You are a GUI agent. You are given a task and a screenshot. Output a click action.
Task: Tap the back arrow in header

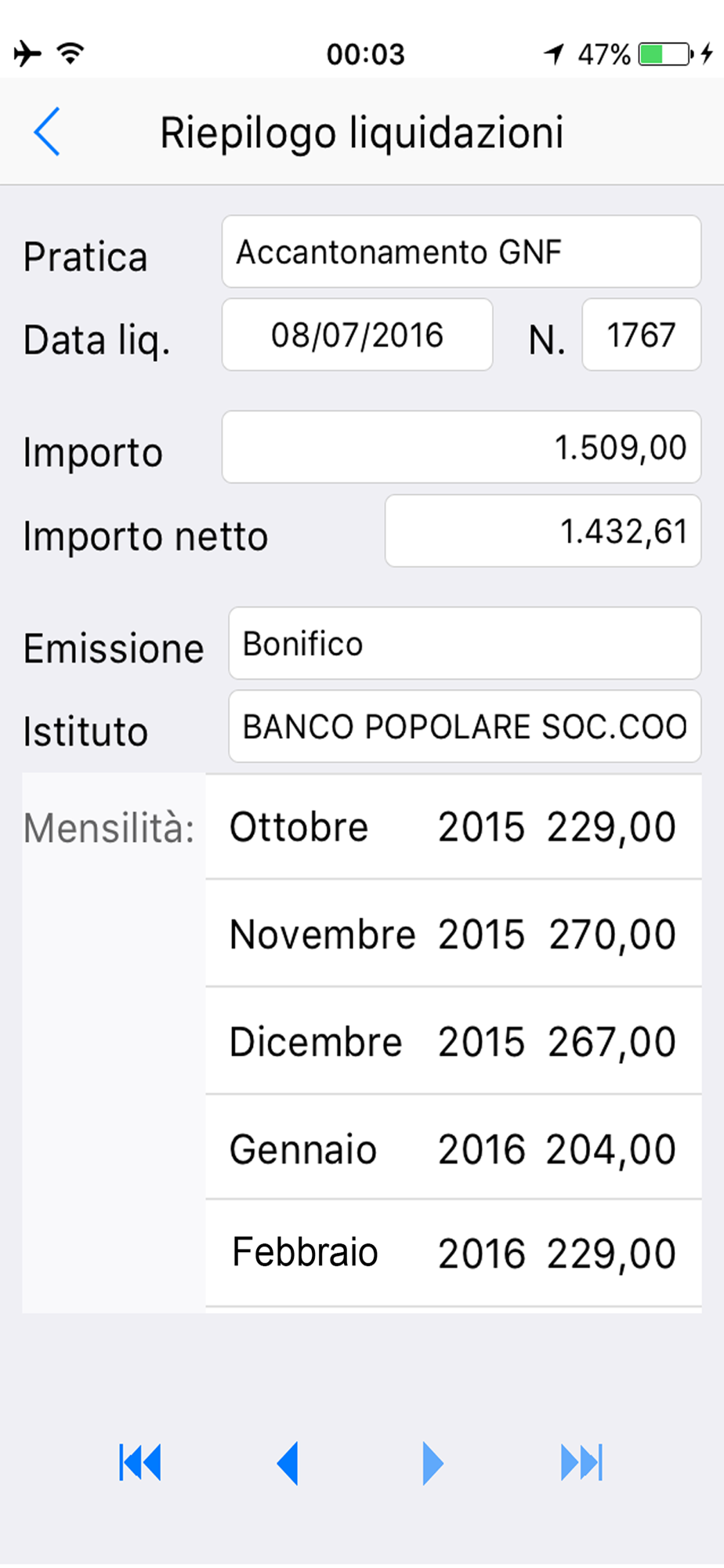click(x=47, y=132)
